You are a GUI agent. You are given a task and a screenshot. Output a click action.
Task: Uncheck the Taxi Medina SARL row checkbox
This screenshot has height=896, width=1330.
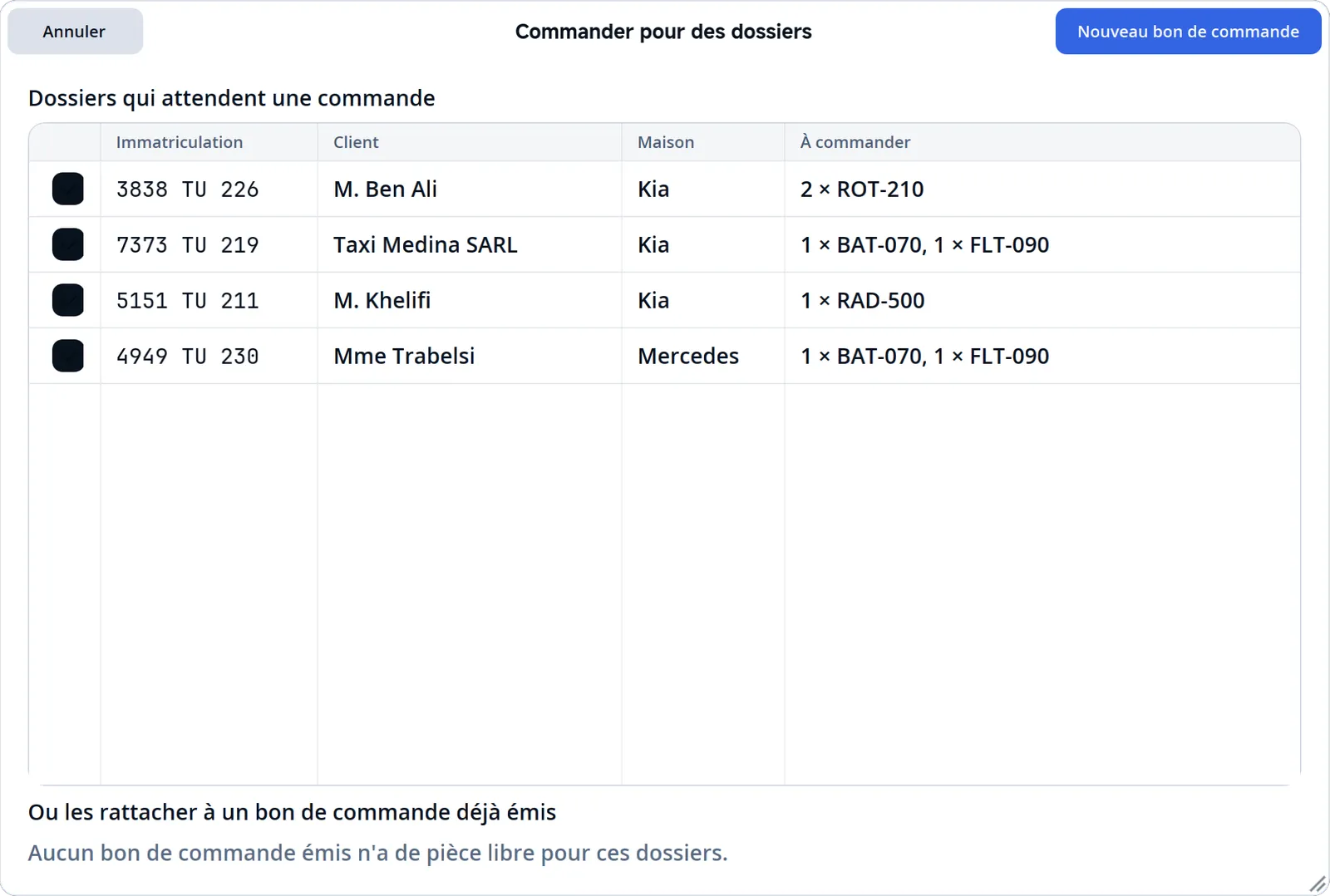tap(68, 244)
